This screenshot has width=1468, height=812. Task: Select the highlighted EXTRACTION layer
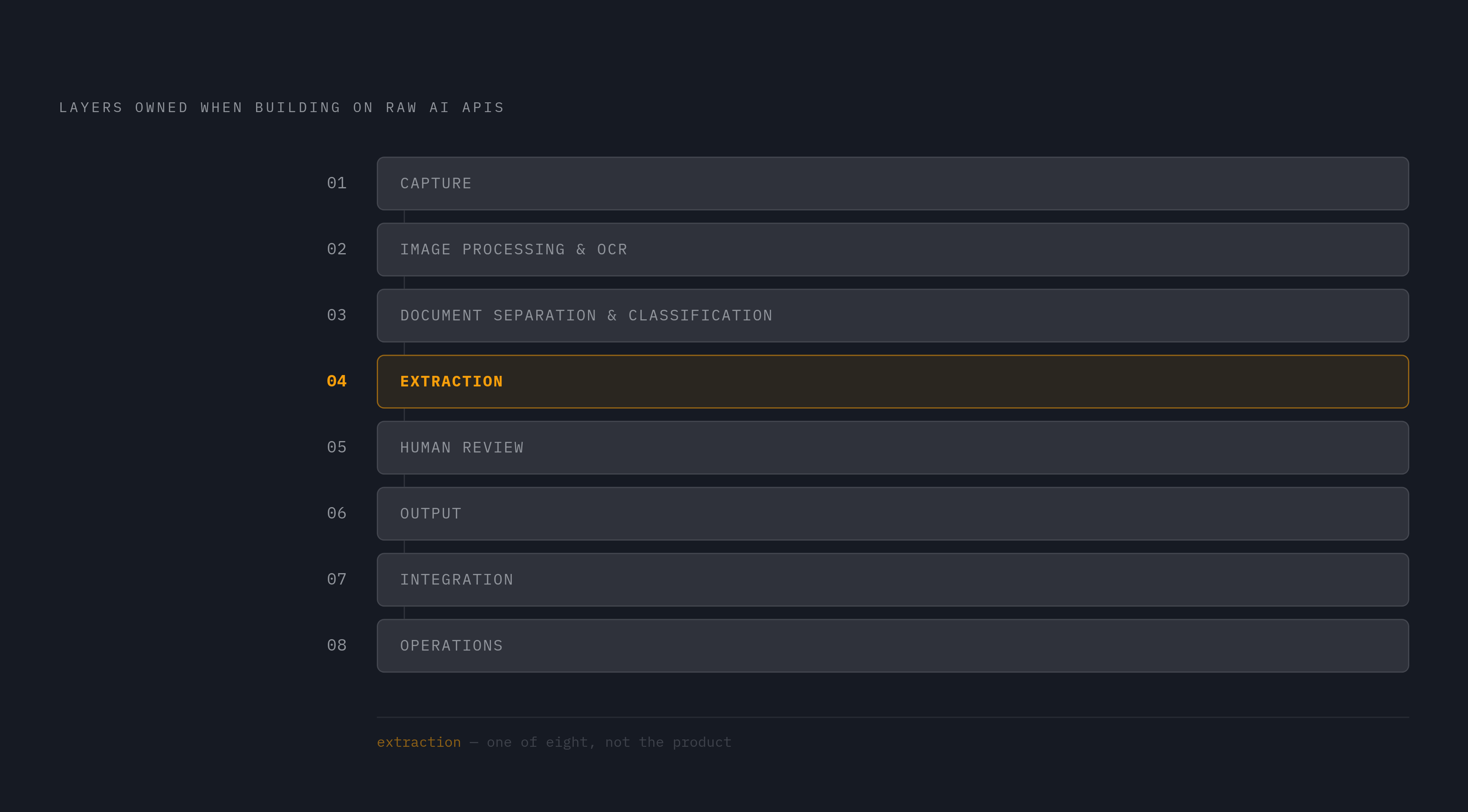point(893,382)
